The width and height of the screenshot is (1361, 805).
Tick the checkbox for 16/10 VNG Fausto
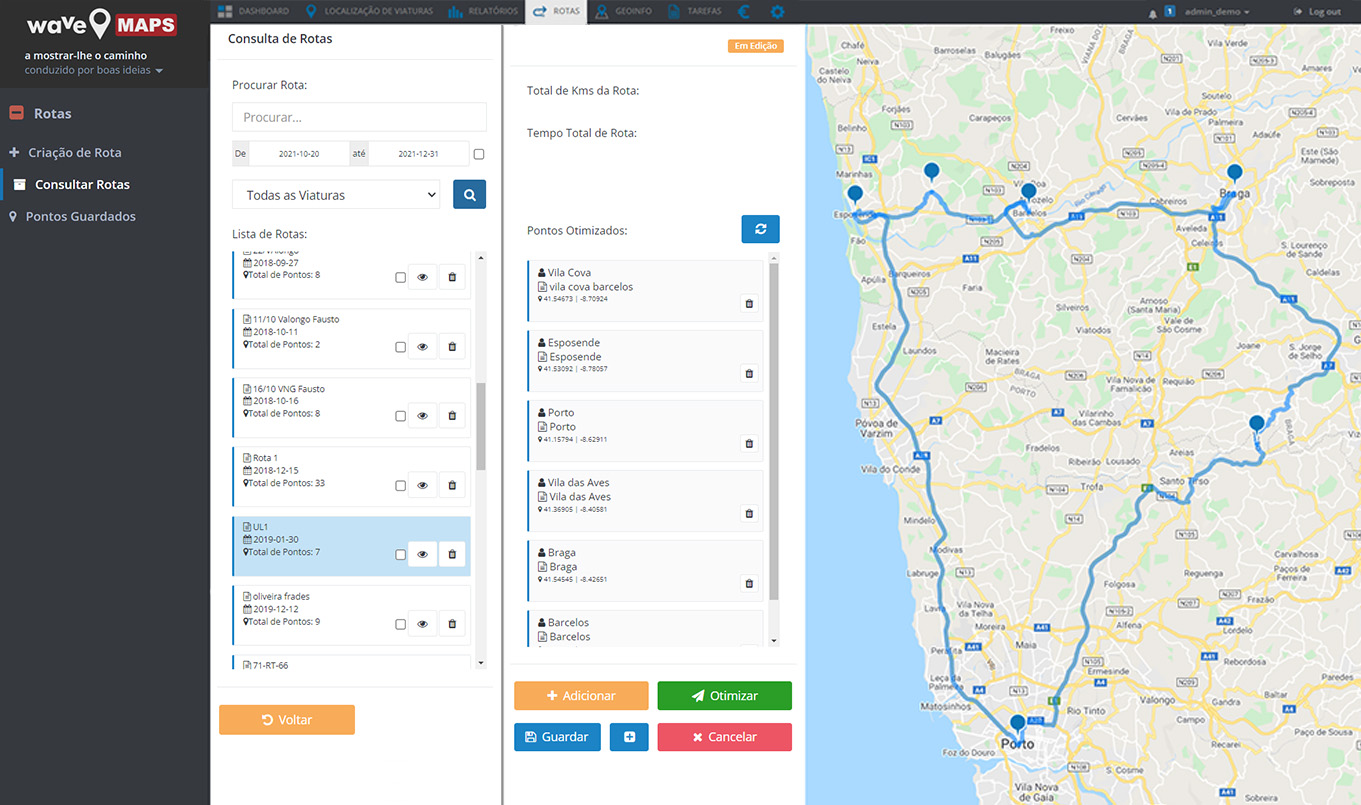(x=400, y=416)
